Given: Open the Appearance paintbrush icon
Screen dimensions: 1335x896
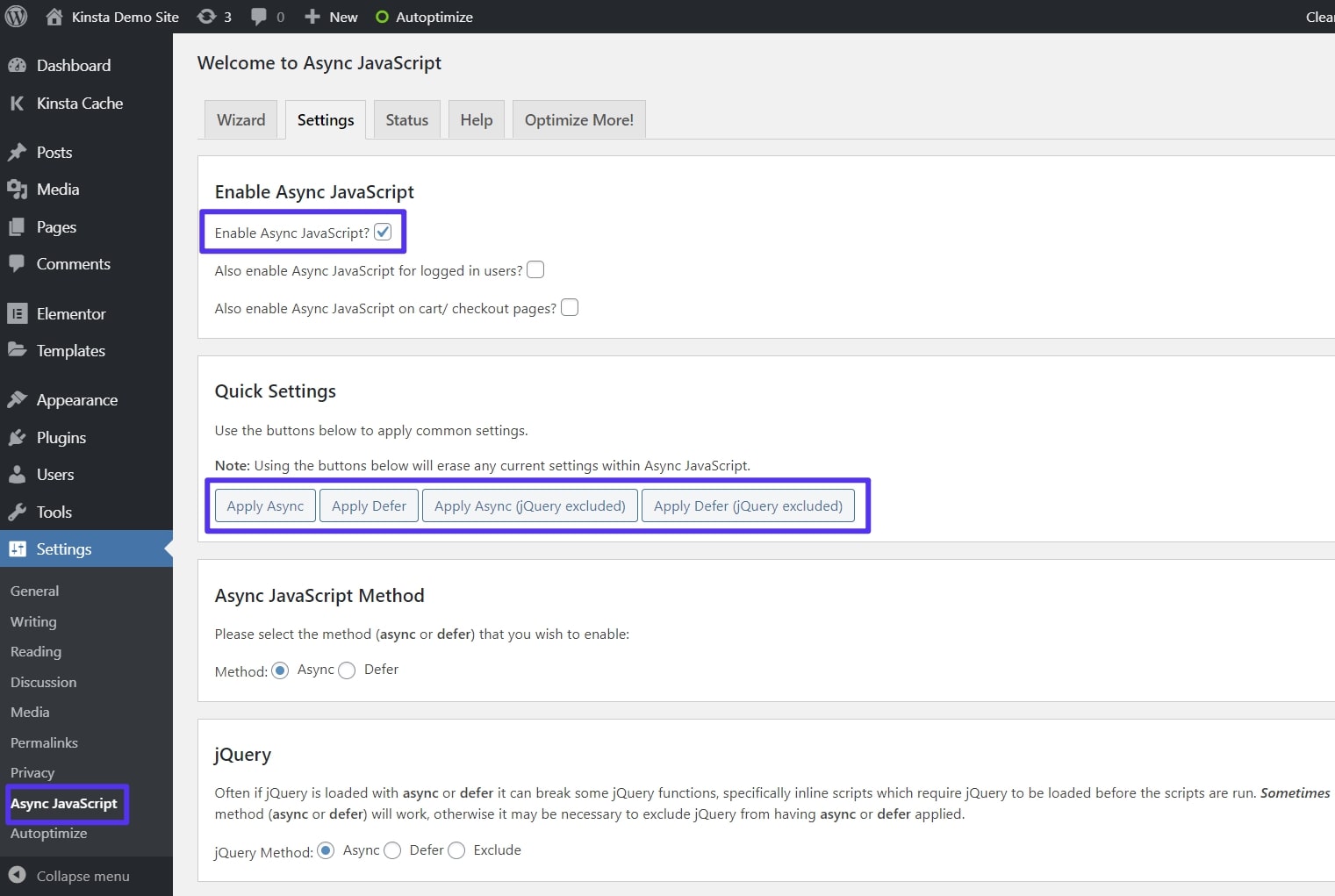Looking at the screenshot, I should pos(18,399).
